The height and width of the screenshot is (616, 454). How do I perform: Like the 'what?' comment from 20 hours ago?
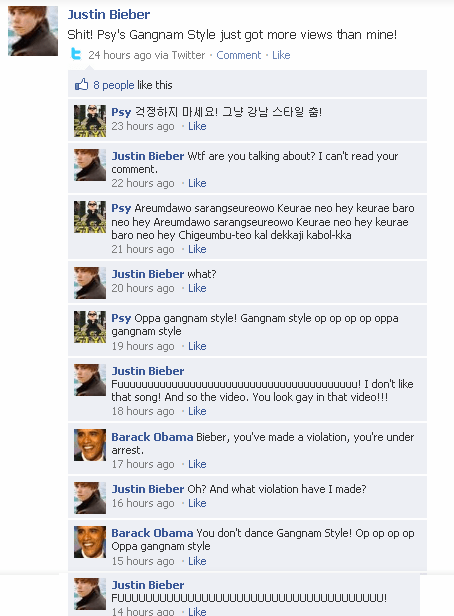point(197,288)
